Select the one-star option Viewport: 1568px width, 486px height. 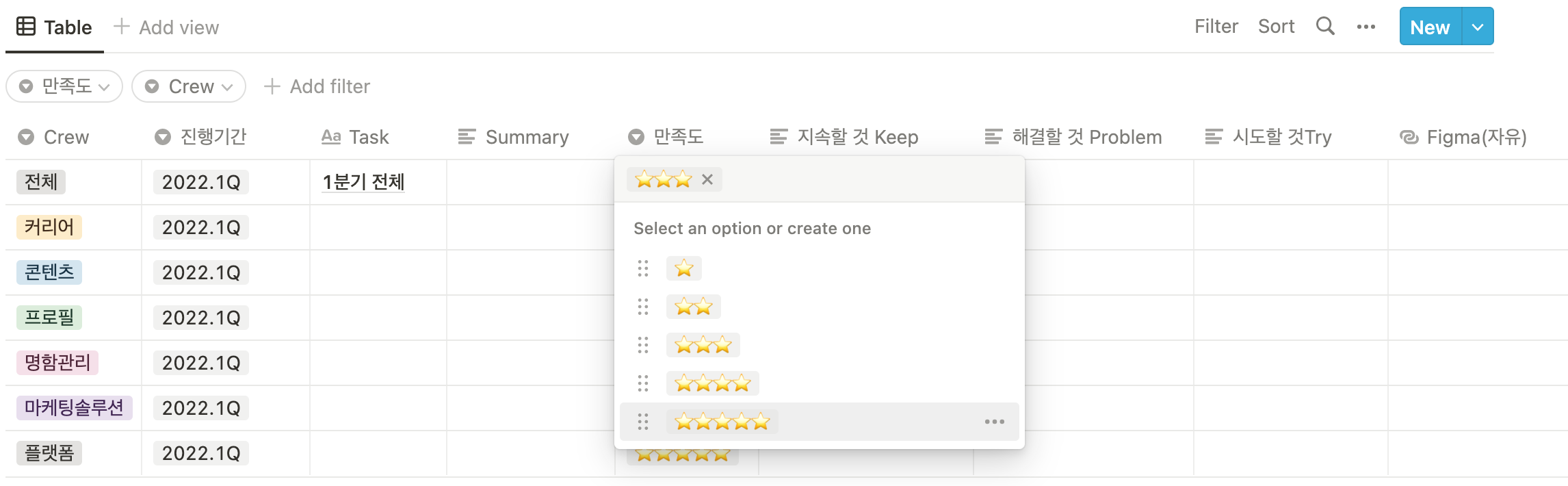(x=684, y=268)
